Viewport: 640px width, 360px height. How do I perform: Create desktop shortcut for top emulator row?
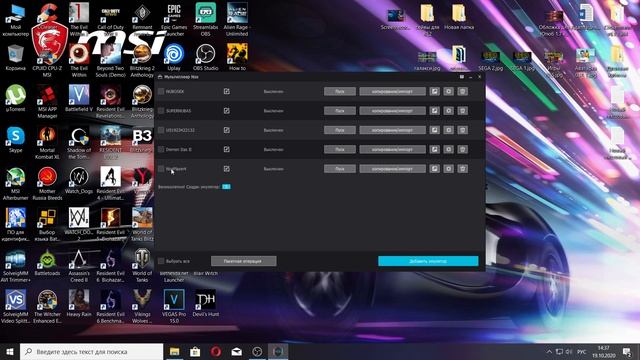point(434,91)
